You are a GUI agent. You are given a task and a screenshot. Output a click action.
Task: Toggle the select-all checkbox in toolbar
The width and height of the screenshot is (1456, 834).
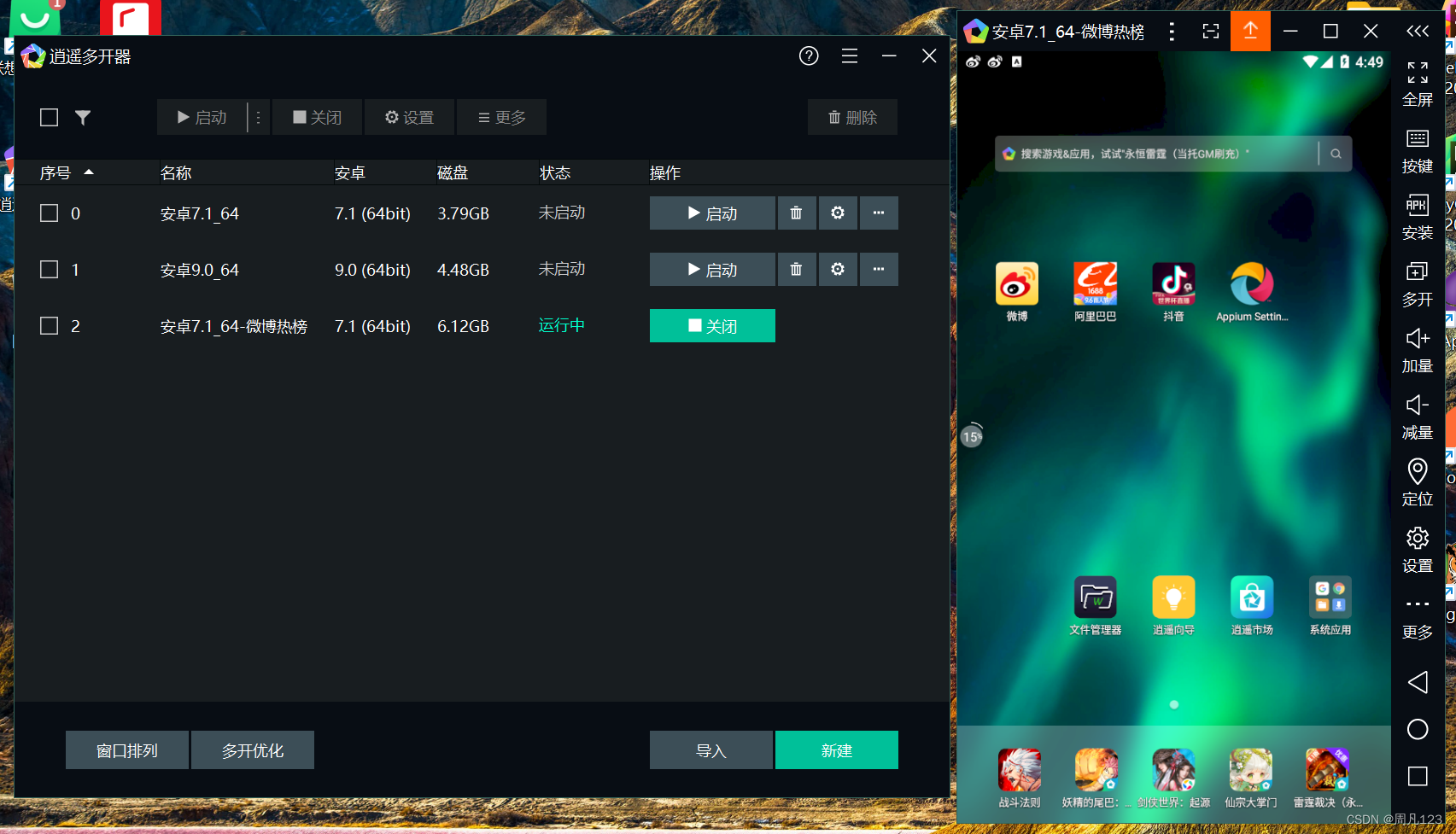[50, 118]
